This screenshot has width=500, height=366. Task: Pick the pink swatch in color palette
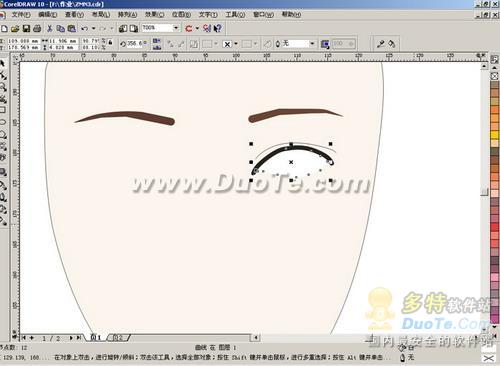pos(494,277)
